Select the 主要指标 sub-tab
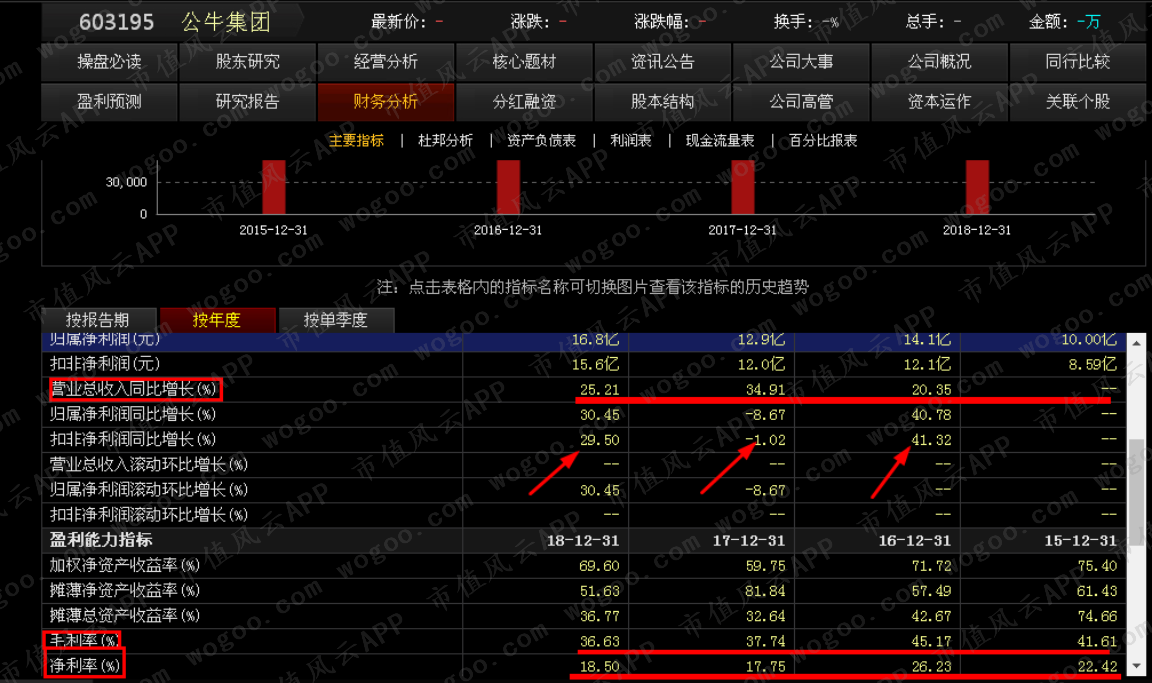Image resolution: width=1152 pixels, height=683 pixels. click(x=356, y=140)
